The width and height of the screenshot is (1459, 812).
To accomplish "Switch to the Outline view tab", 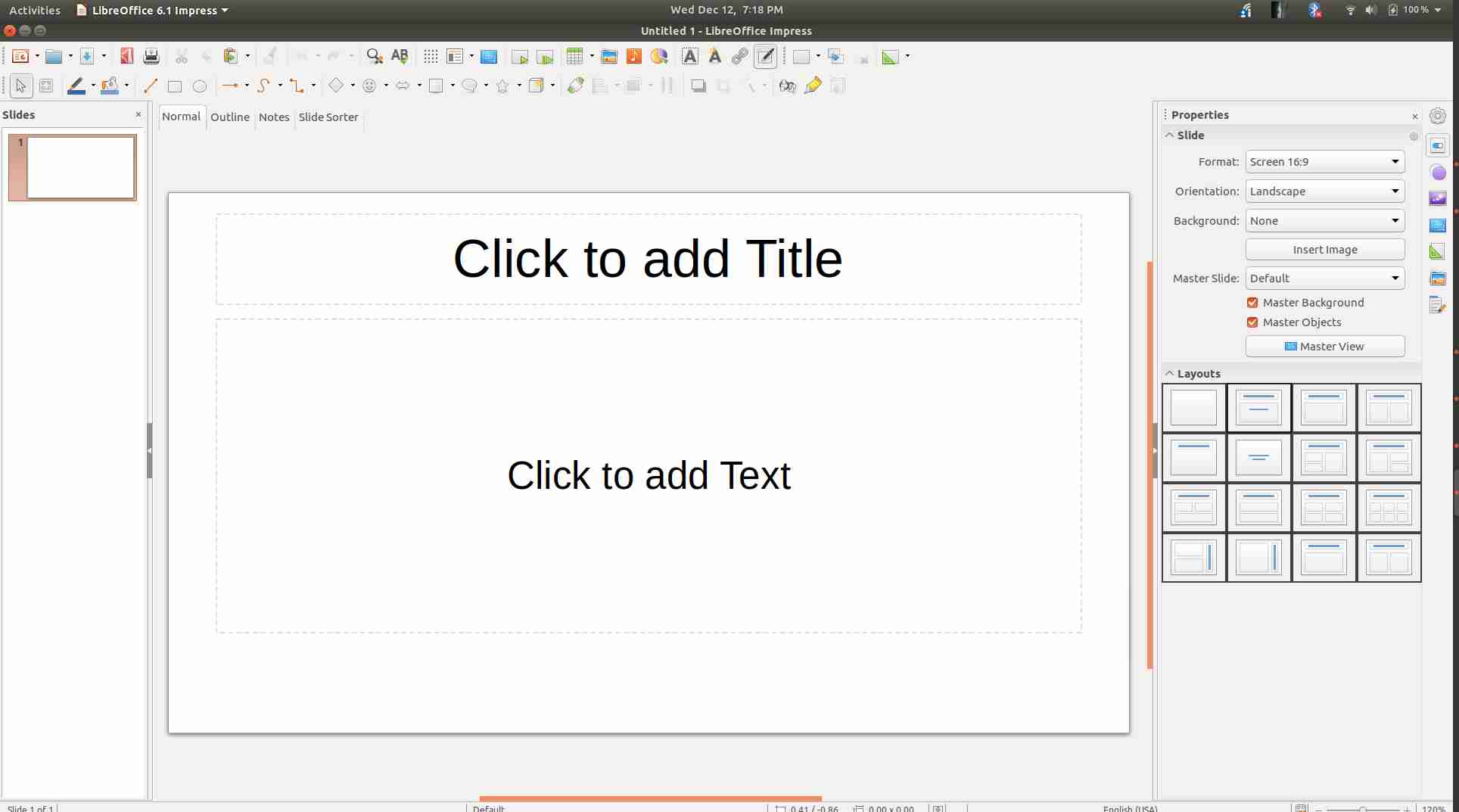I will point(230,117).
